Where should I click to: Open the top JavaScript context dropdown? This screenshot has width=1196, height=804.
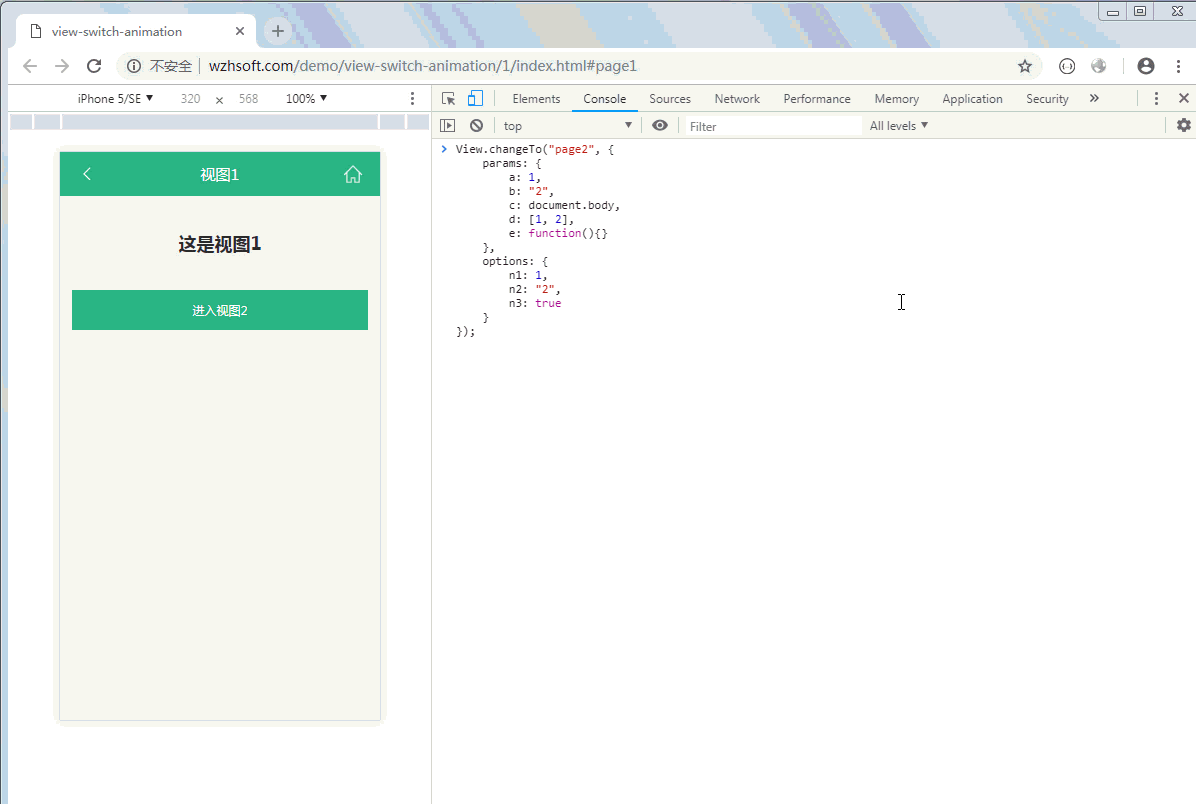[x=568, y=125]
